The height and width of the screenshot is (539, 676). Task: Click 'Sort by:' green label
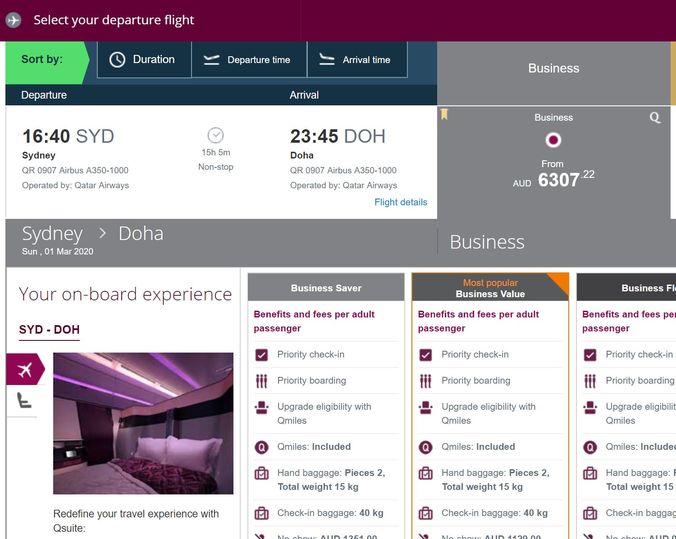click(42, 59)
